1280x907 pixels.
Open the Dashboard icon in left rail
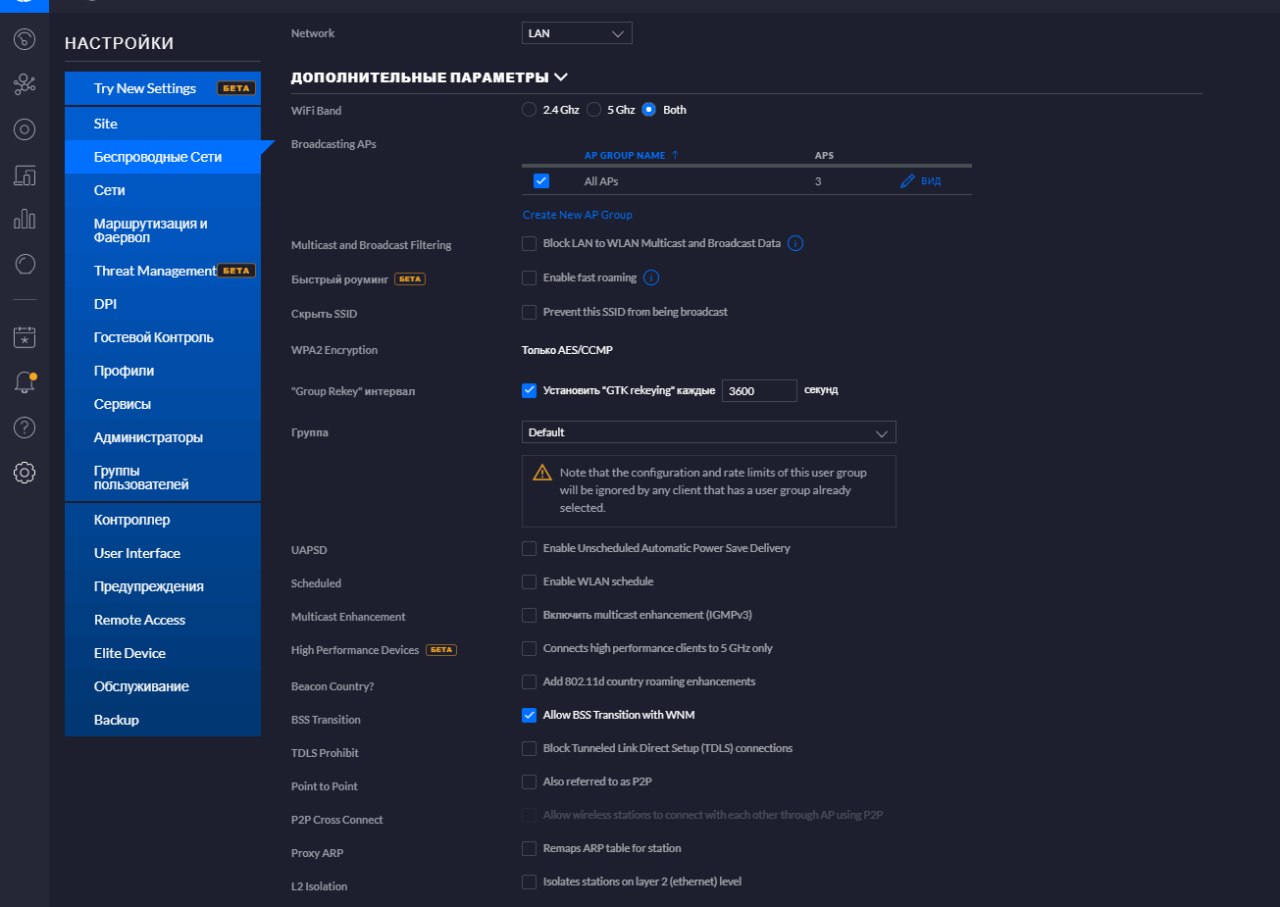(25, 40)
